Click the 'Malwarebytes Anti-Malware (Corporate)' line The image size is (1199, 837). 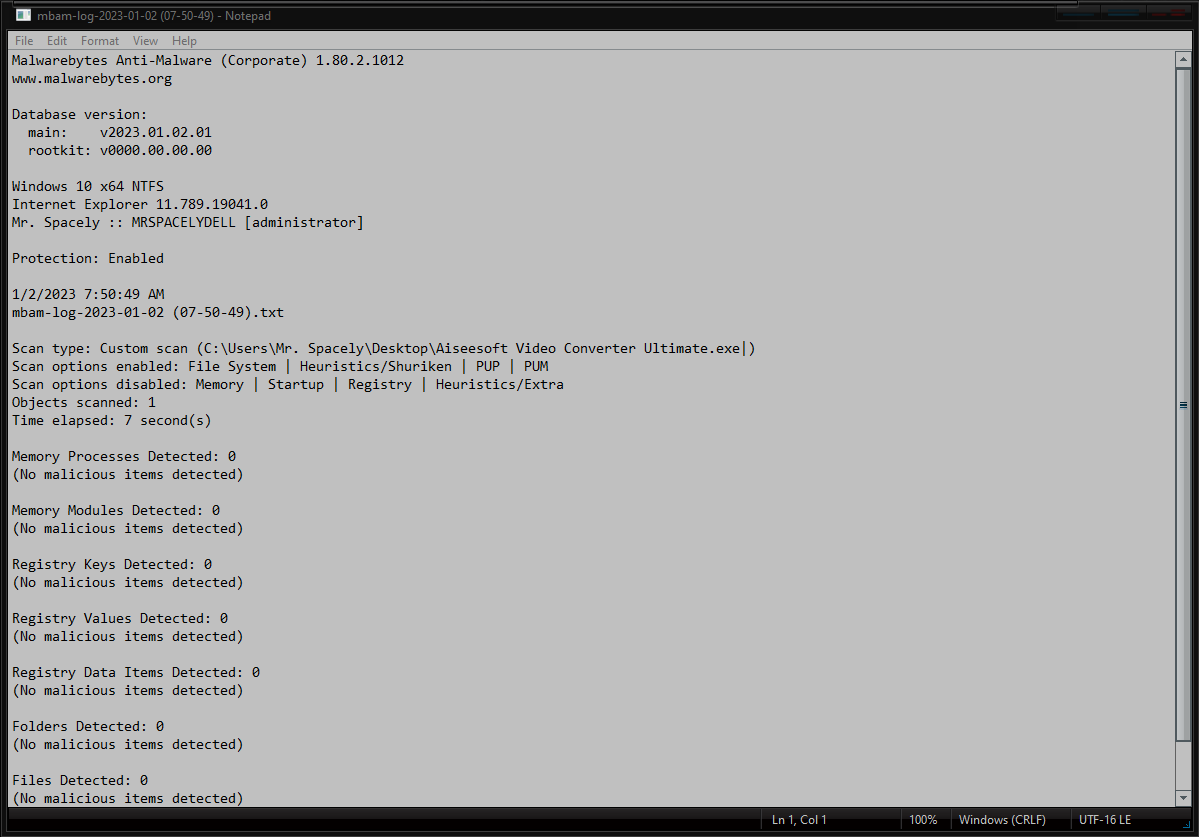pos(207,60)
